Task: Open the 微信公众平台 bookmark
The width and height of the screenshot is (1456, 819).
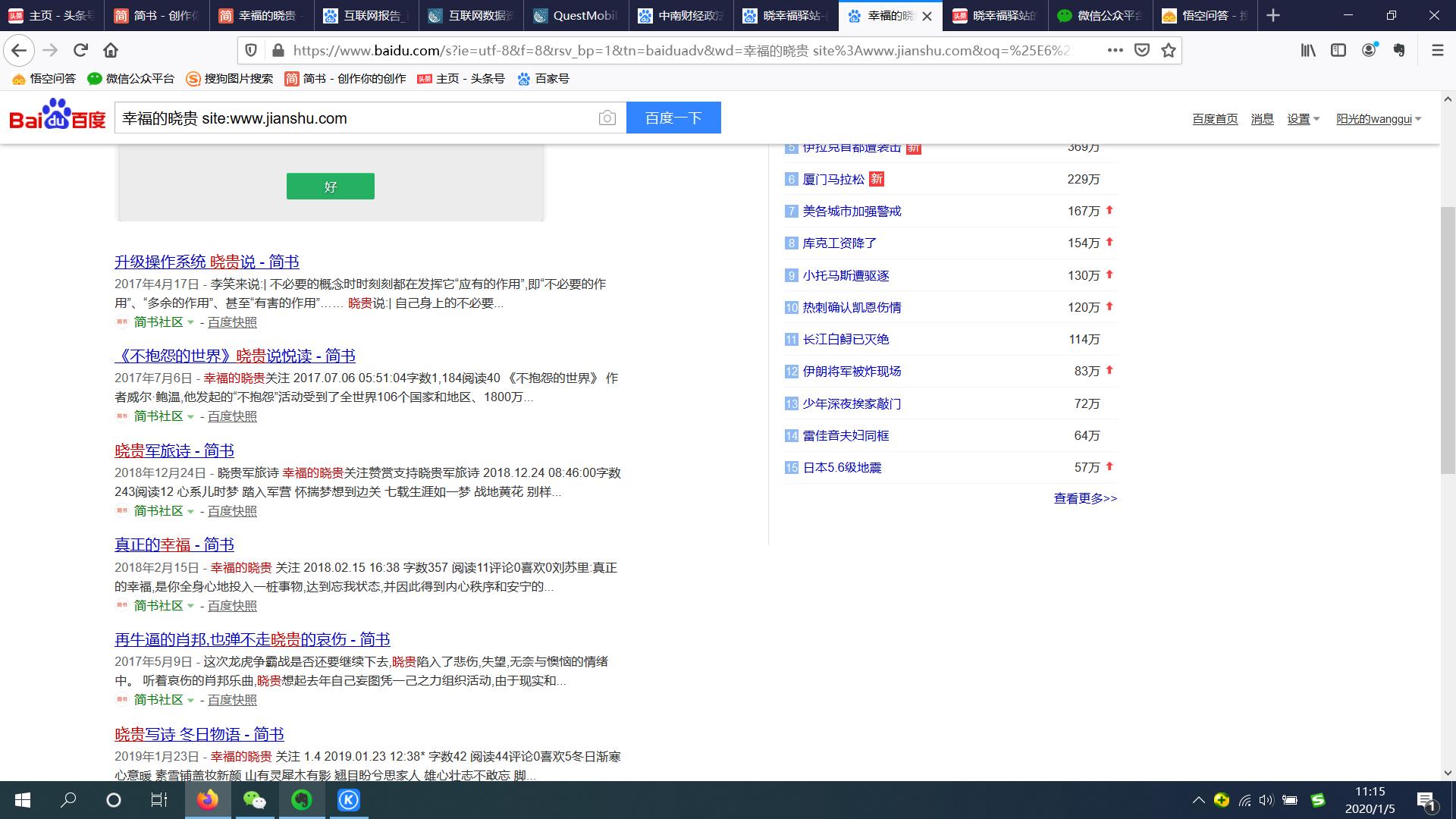Action: click(x=131, y=79)
